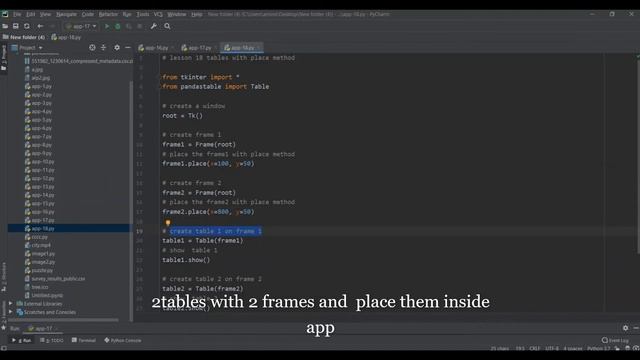Expand External Libraries node
The width and height of the screenshot is (640, 360).
(x=11, y=304)
